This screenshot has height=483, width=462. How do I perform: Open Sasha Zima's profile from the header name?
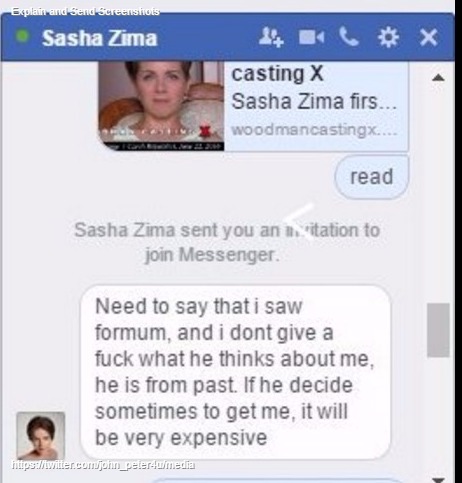[x=99, y=38]
